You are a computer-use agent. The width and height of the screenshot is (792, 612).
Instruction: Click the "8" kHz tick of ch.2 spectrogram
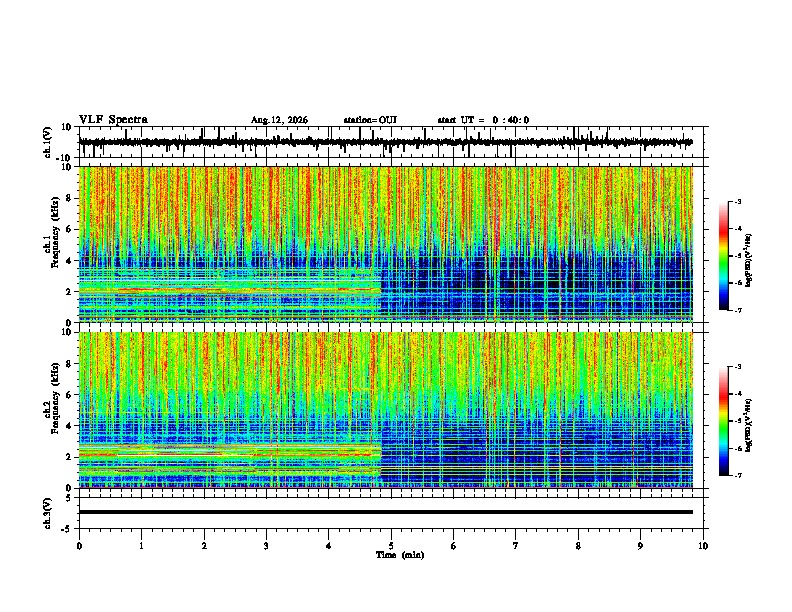coord(69,364)
